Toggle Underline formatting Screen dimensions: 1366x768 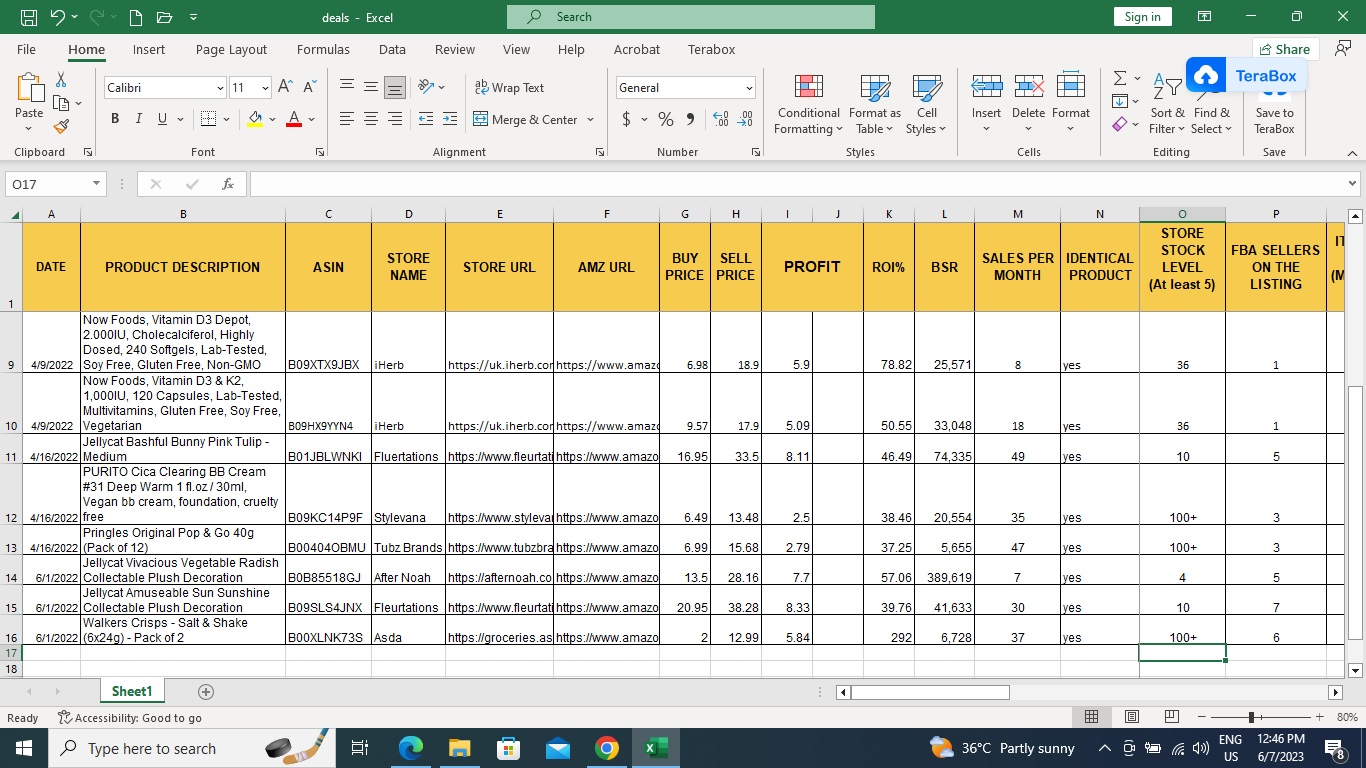coord(162,119)
